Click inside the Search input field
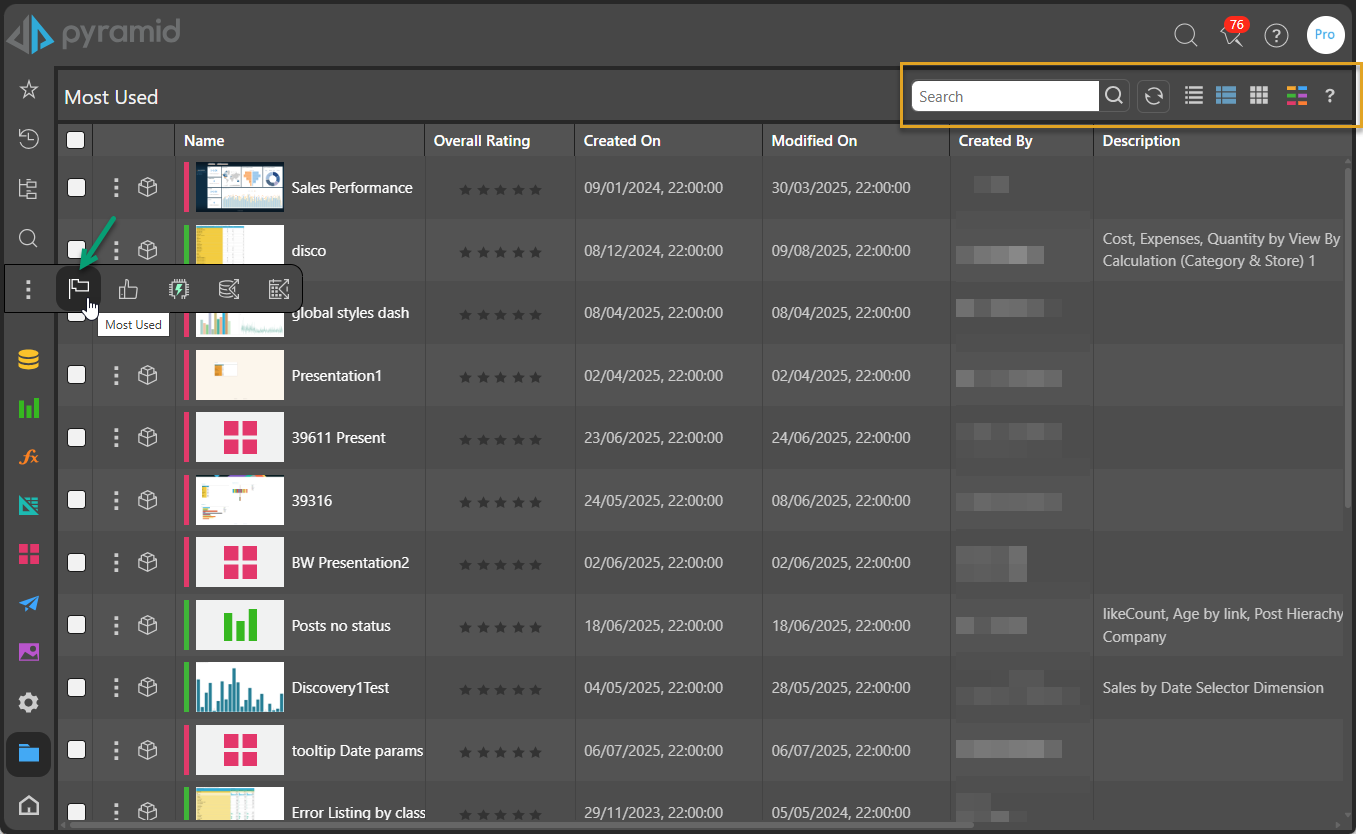 click(x=1004, y=96)
